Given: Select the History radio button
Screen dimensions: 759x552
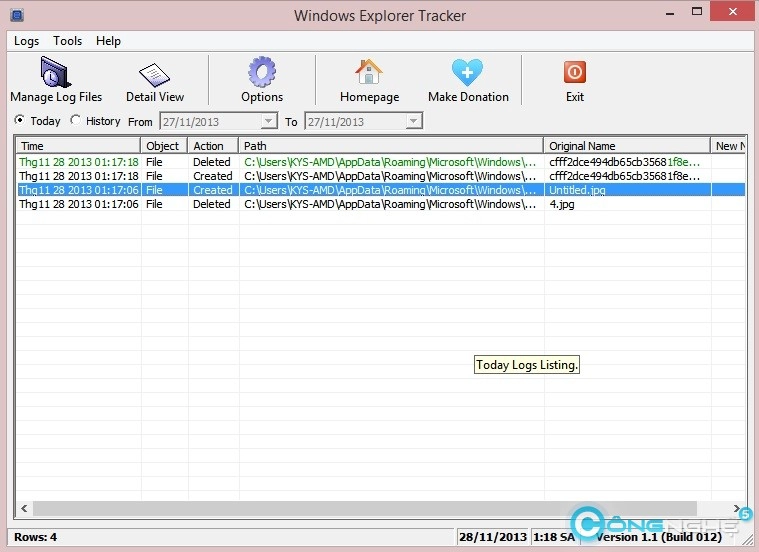Looking at the screenshot, I should tap(75, 120).
